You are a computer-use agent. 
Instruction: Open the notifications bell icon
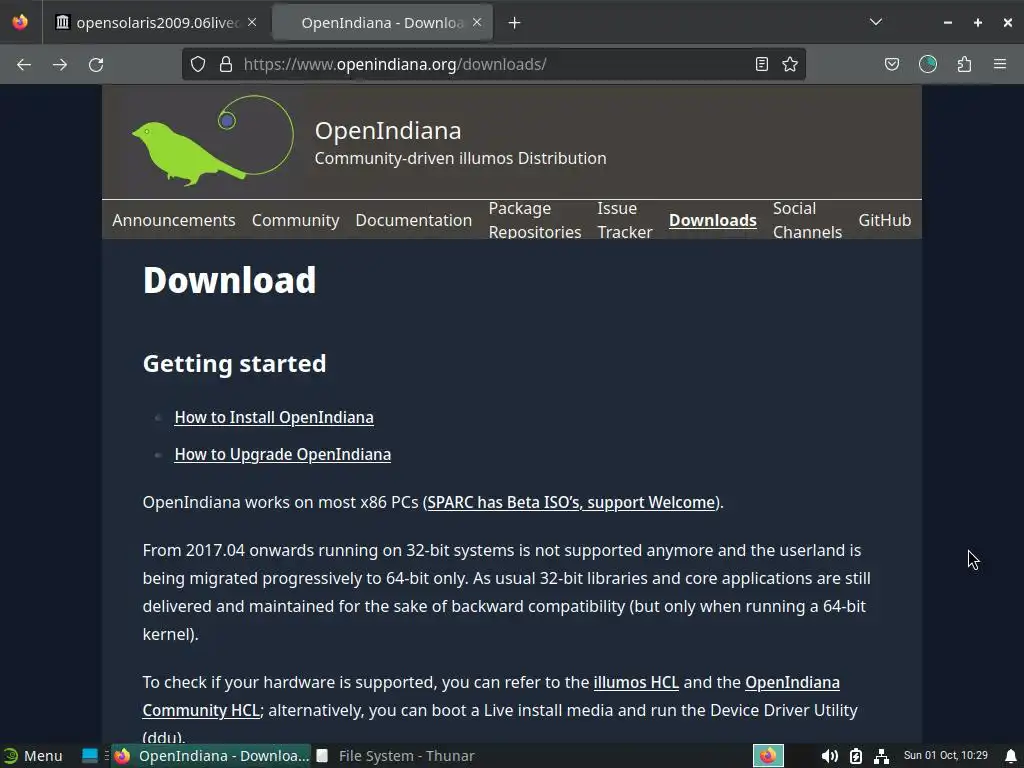point(1010,756)
